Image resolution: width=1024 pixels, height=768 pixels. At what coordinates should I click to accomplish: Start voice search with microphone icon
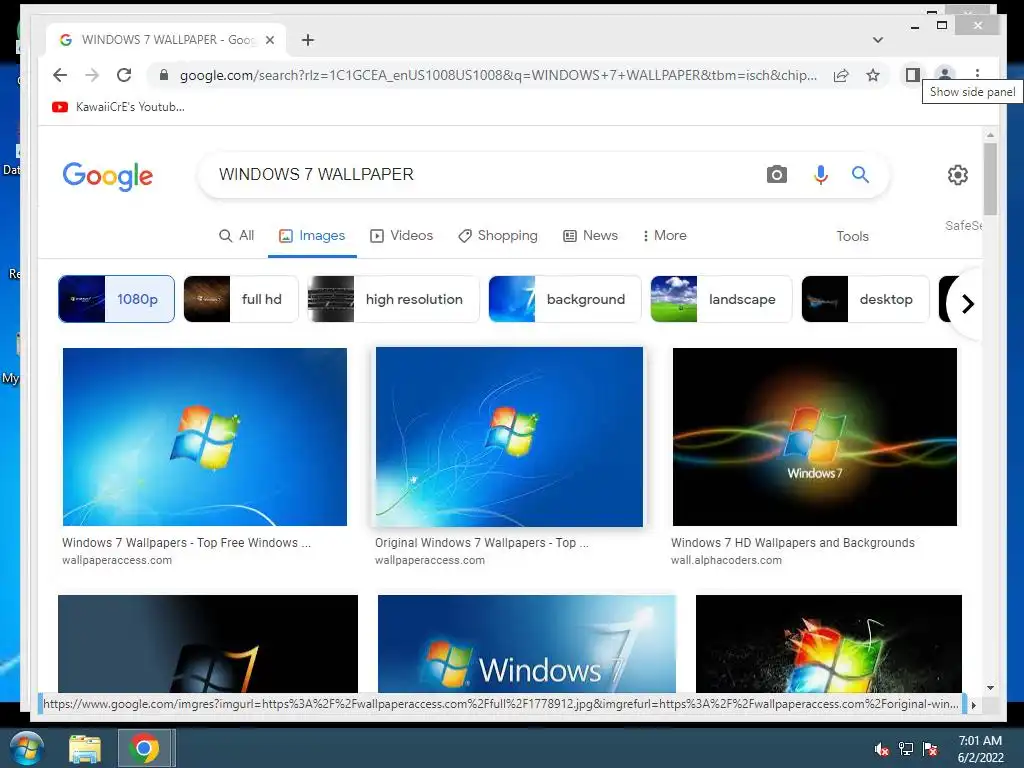tap(821, 174)
